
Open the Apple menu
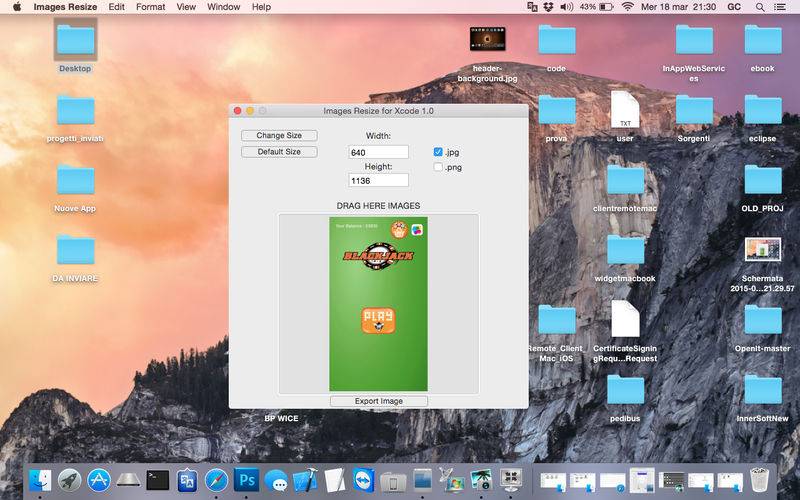tap(17, 7)
